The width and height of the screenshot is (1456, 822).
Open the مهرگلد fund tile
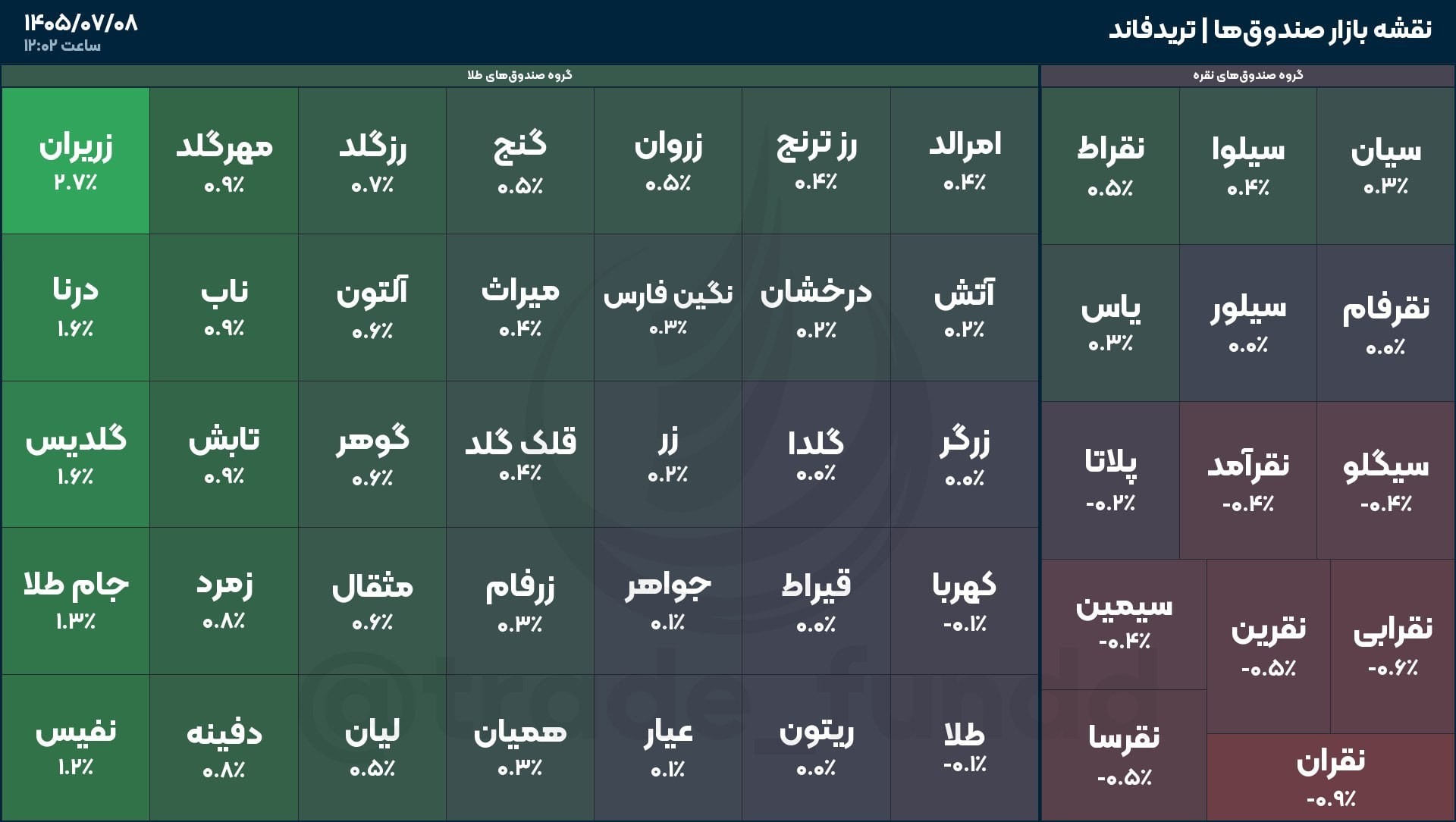[224, 161]
